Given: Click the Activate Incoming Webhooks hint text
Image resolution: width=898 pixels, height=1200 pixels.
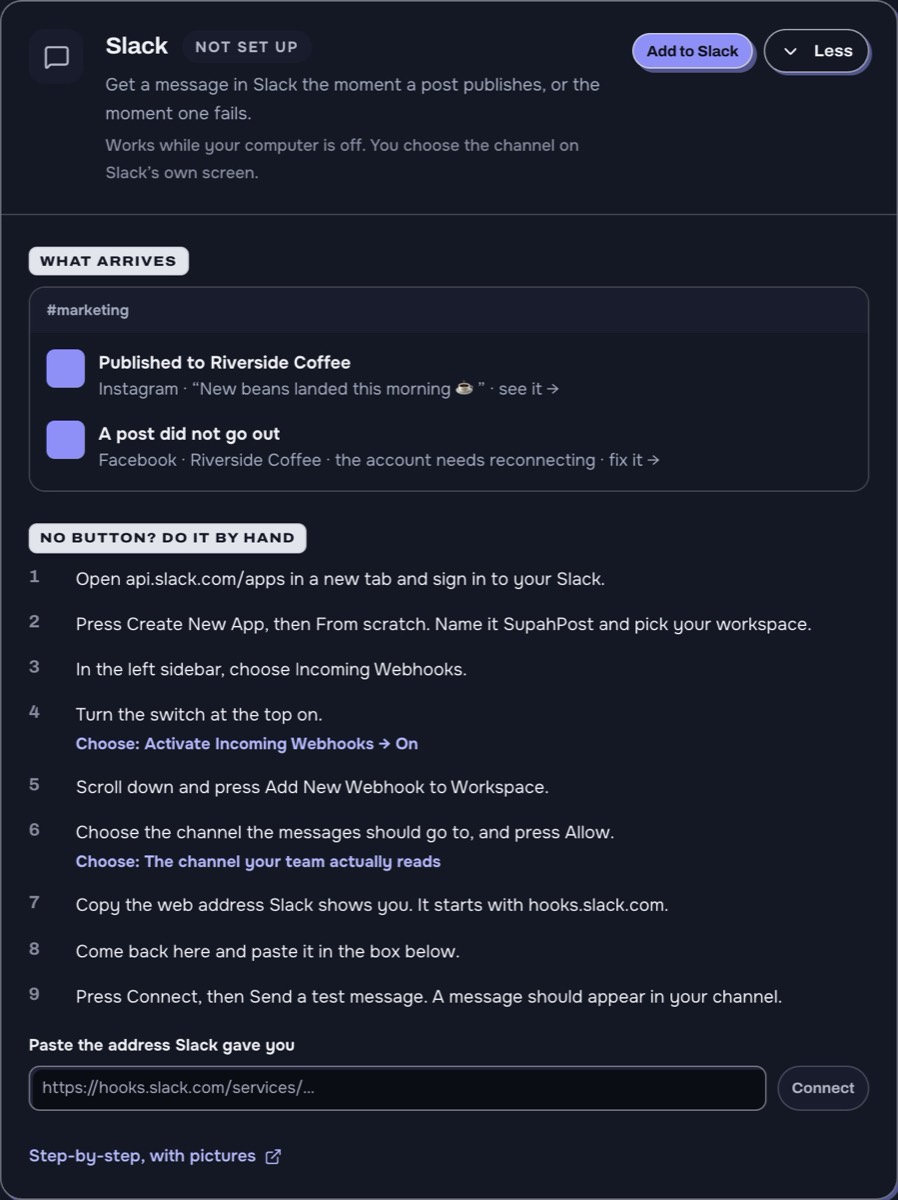Looking at the screenshot, I should click(247, 744).
